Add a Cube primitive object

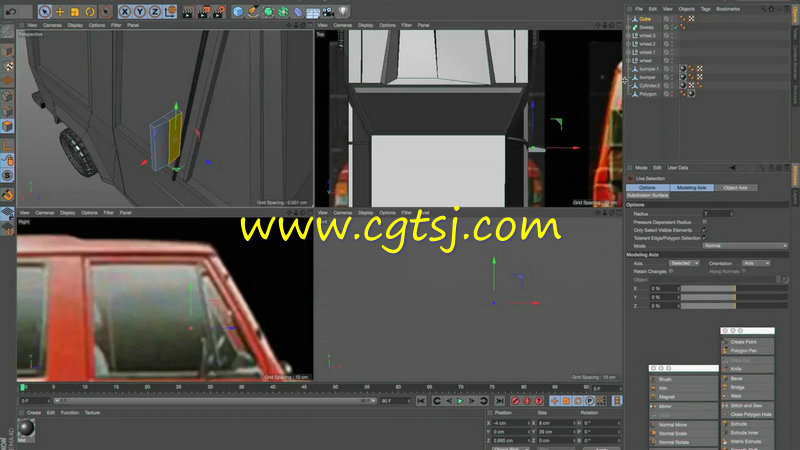(238, 11)
